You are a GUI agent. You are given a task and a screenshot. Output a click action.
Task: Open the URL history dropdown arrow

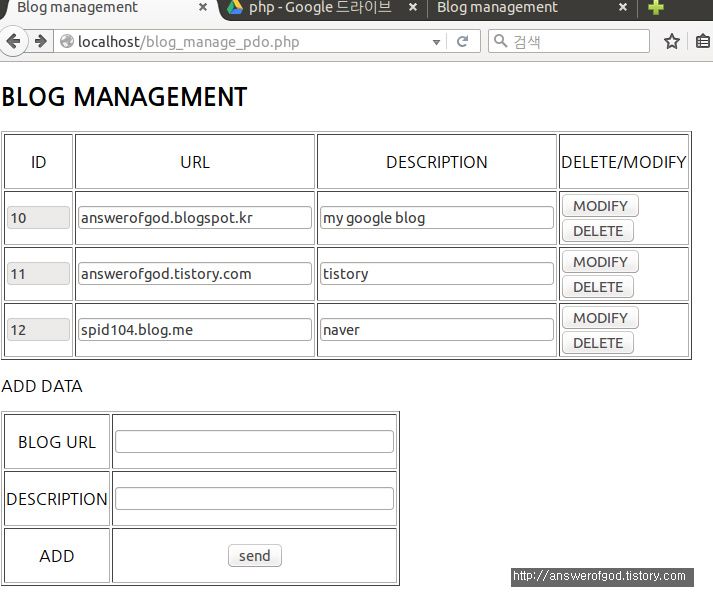coord(437,42)
